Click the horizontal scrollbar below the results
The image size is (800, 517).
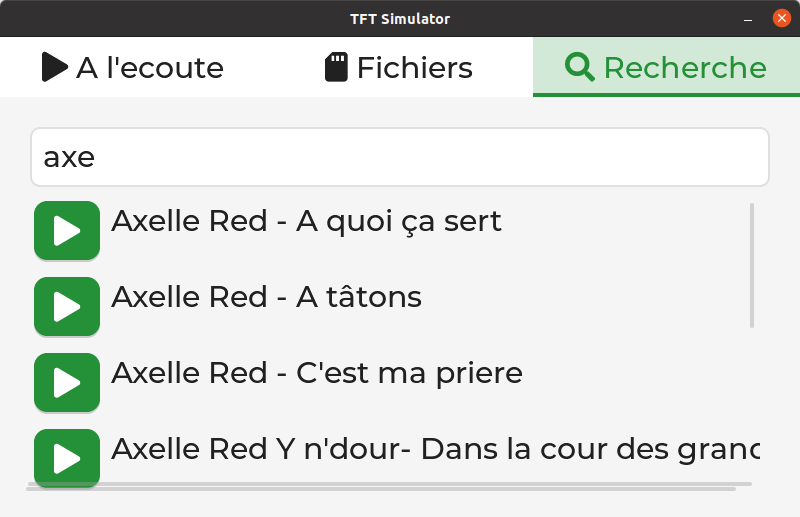(x=389, y=484)
